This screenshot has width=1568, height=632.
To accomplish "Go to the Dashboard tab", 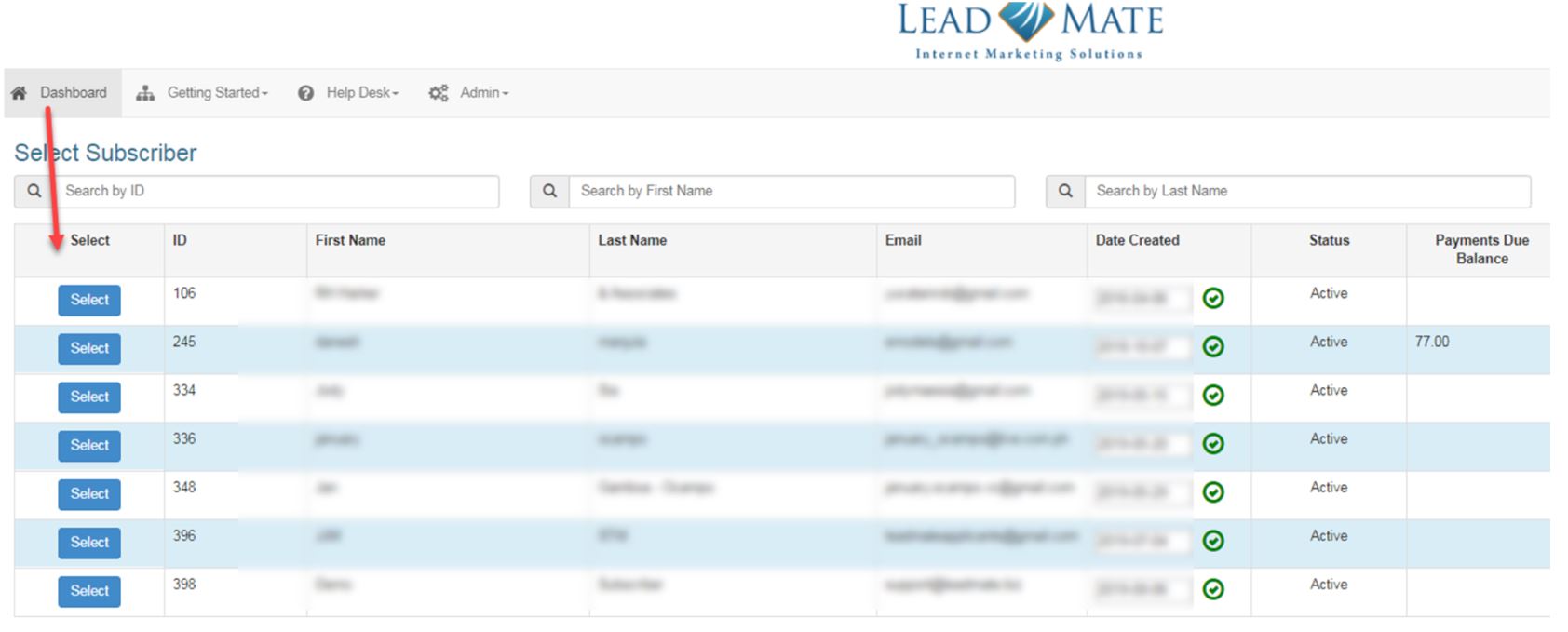I will (73, 93).
